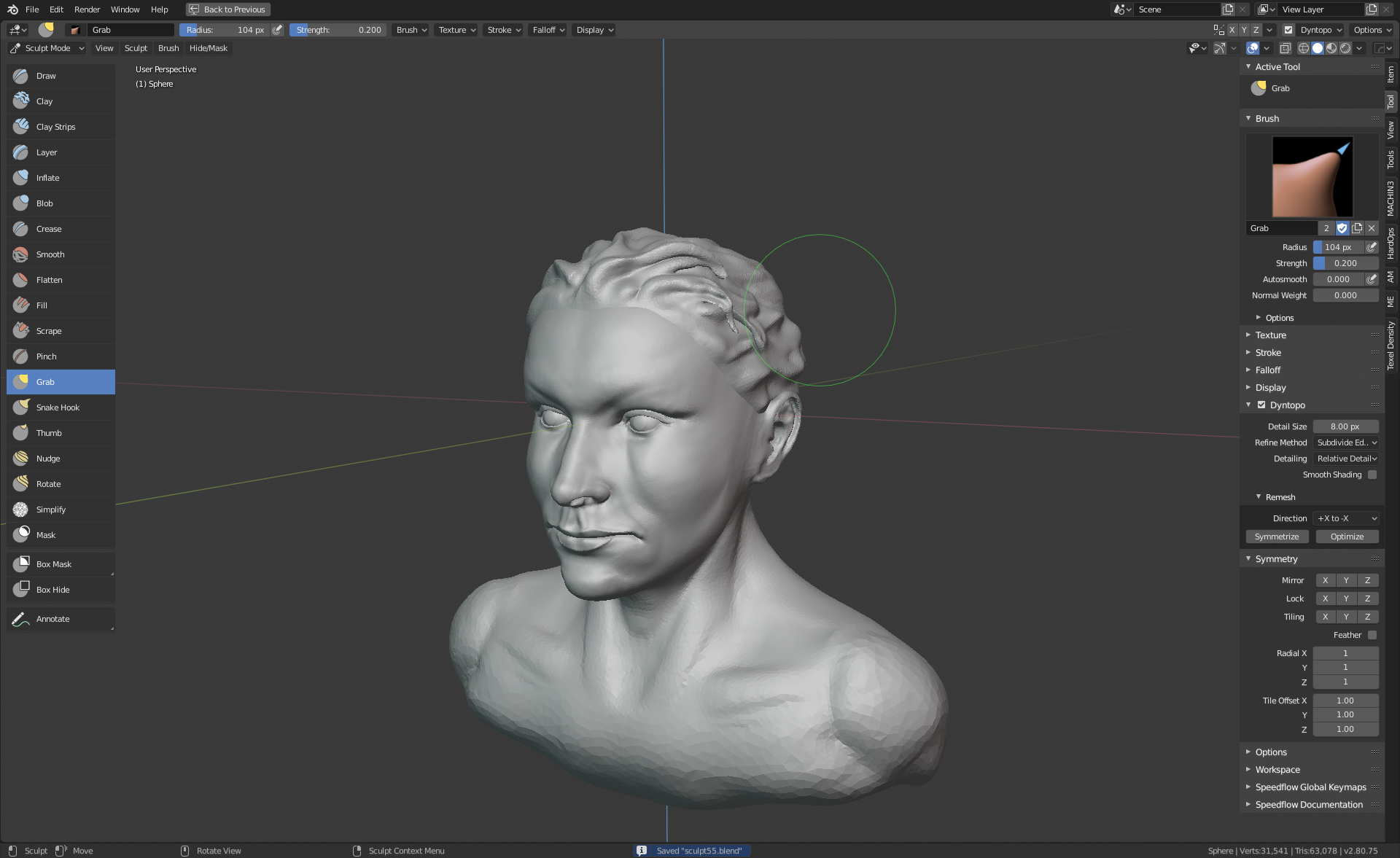The image size is (1400, 858).
Task: Toggle Mirror X symmetry button
Action: [1325, 581]
